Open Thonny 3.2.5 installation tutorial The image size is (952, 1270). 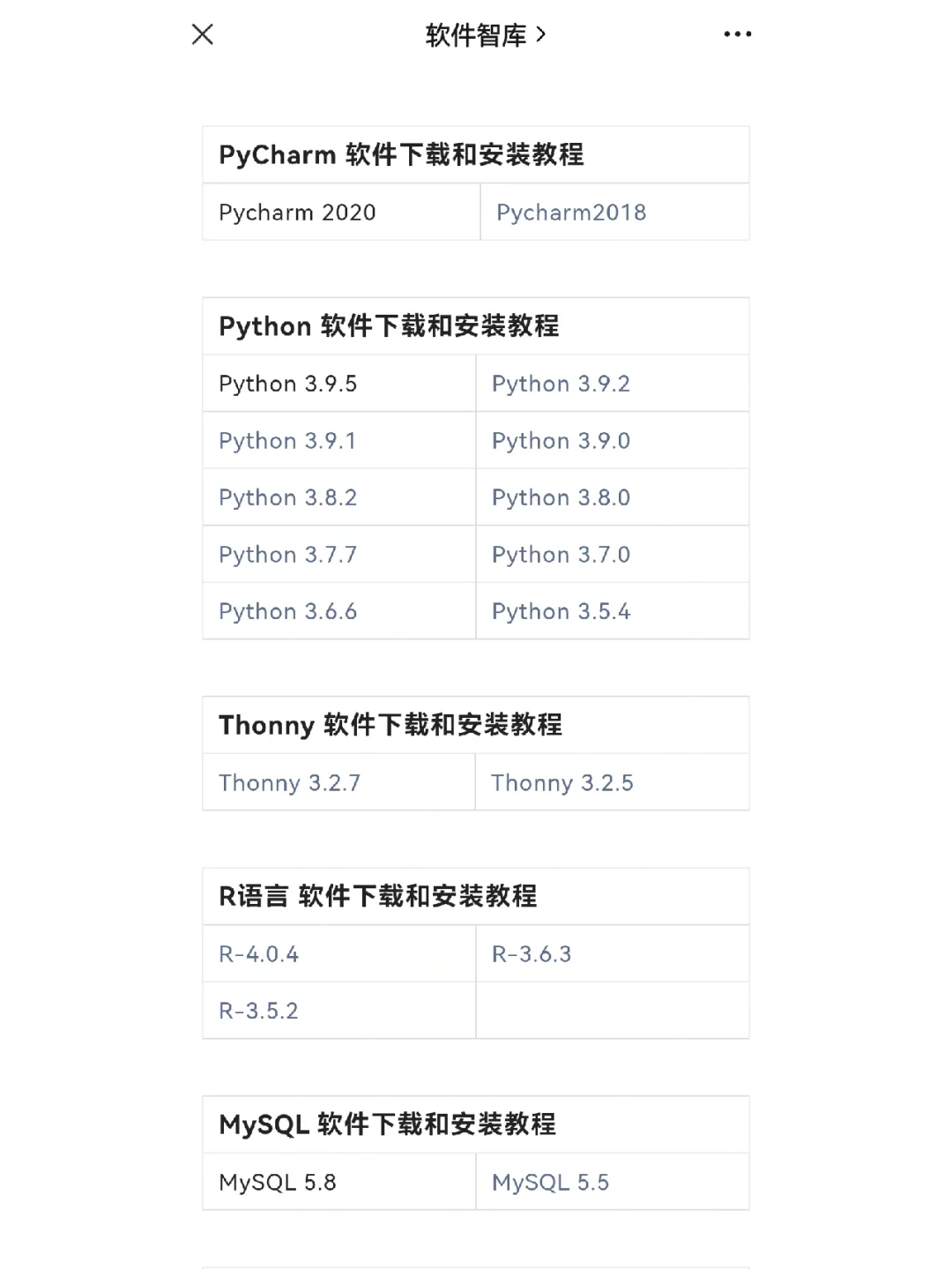click(x=564, y=782)
